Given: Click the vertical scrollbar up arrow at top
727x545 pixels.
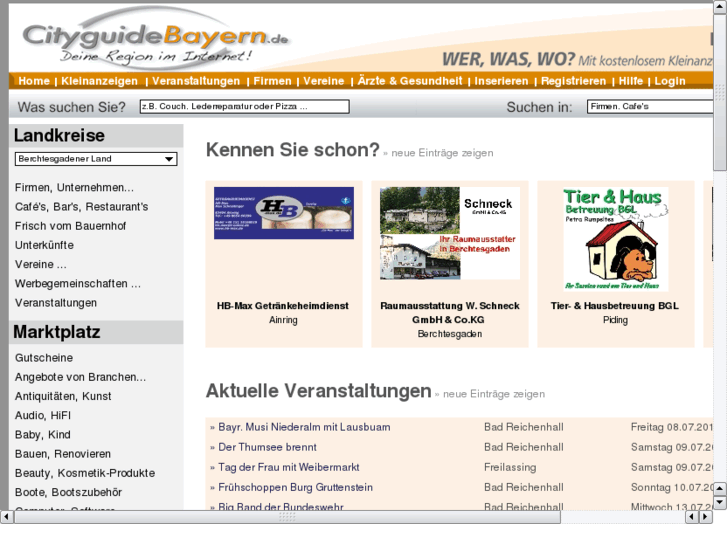Looking at the screenshot, I should [720, 6].
